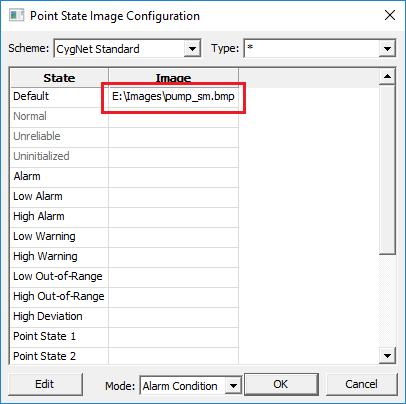This screenshot has width=406, height=404.
Task: Cancel the dialog
Action: [361, 384]
